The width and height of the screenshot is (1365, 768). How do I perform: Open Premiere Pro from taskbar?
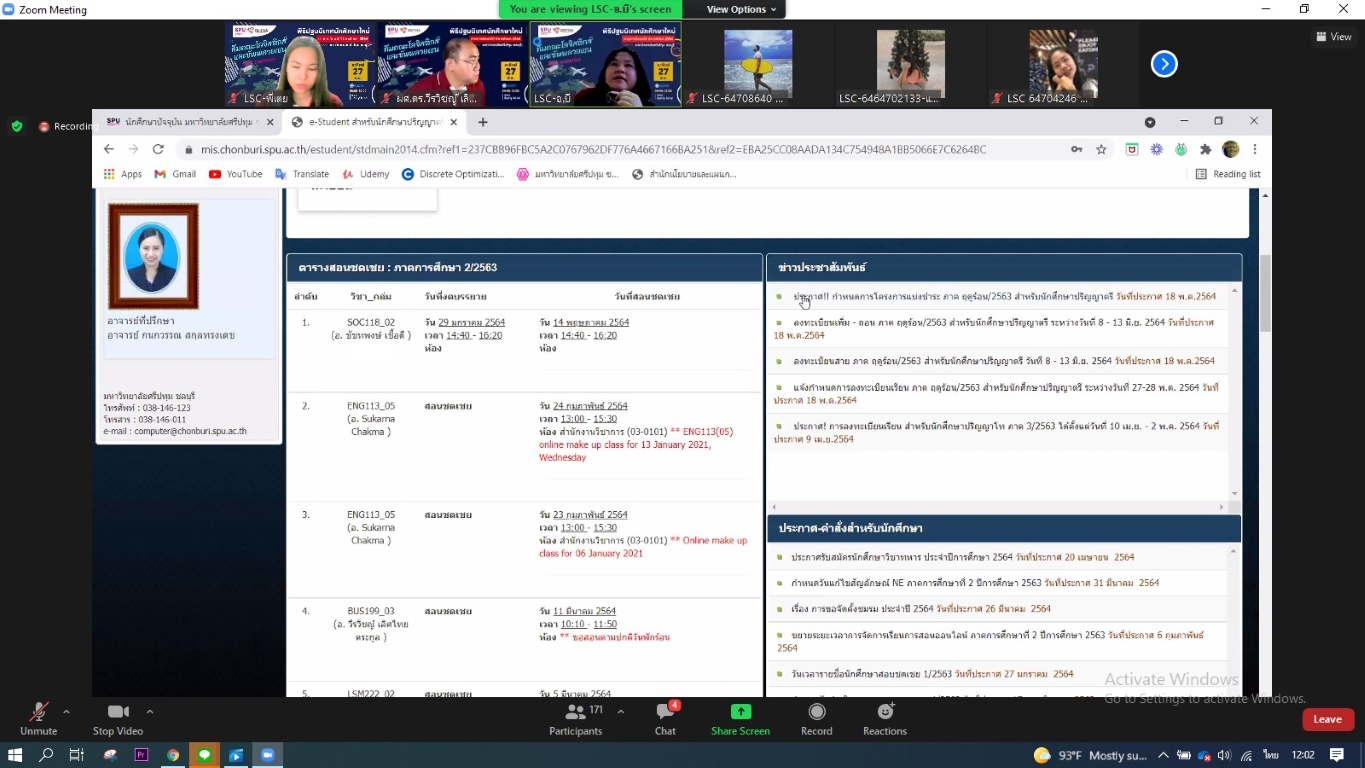(141, 755)
